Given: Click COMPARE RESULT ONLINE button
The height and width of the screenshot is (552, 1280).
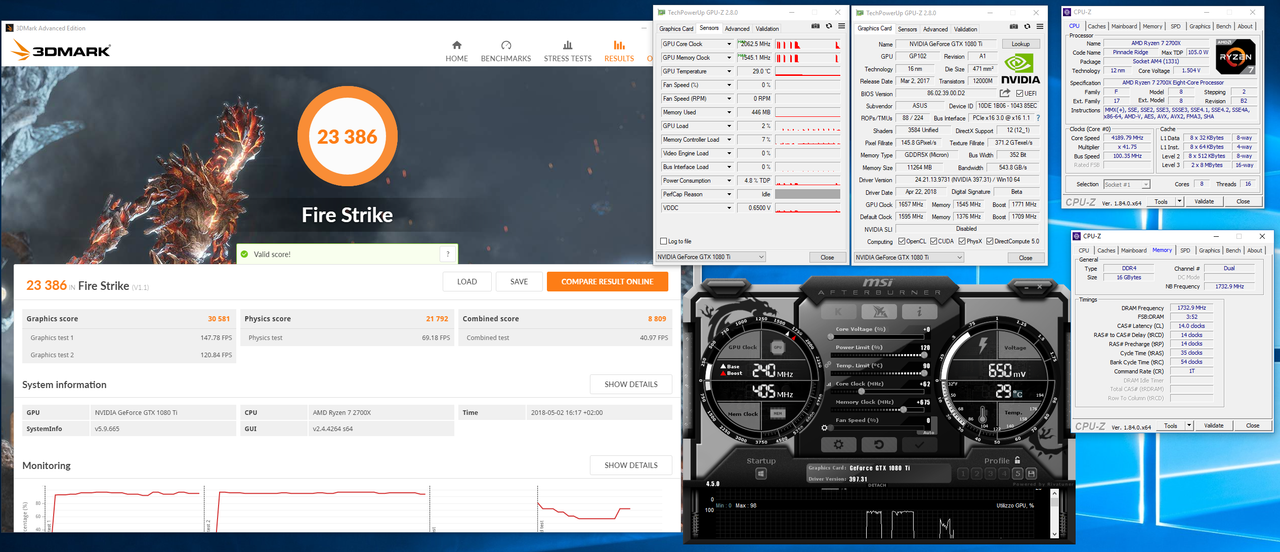Looking at the screenshot, I should [607, 281].
